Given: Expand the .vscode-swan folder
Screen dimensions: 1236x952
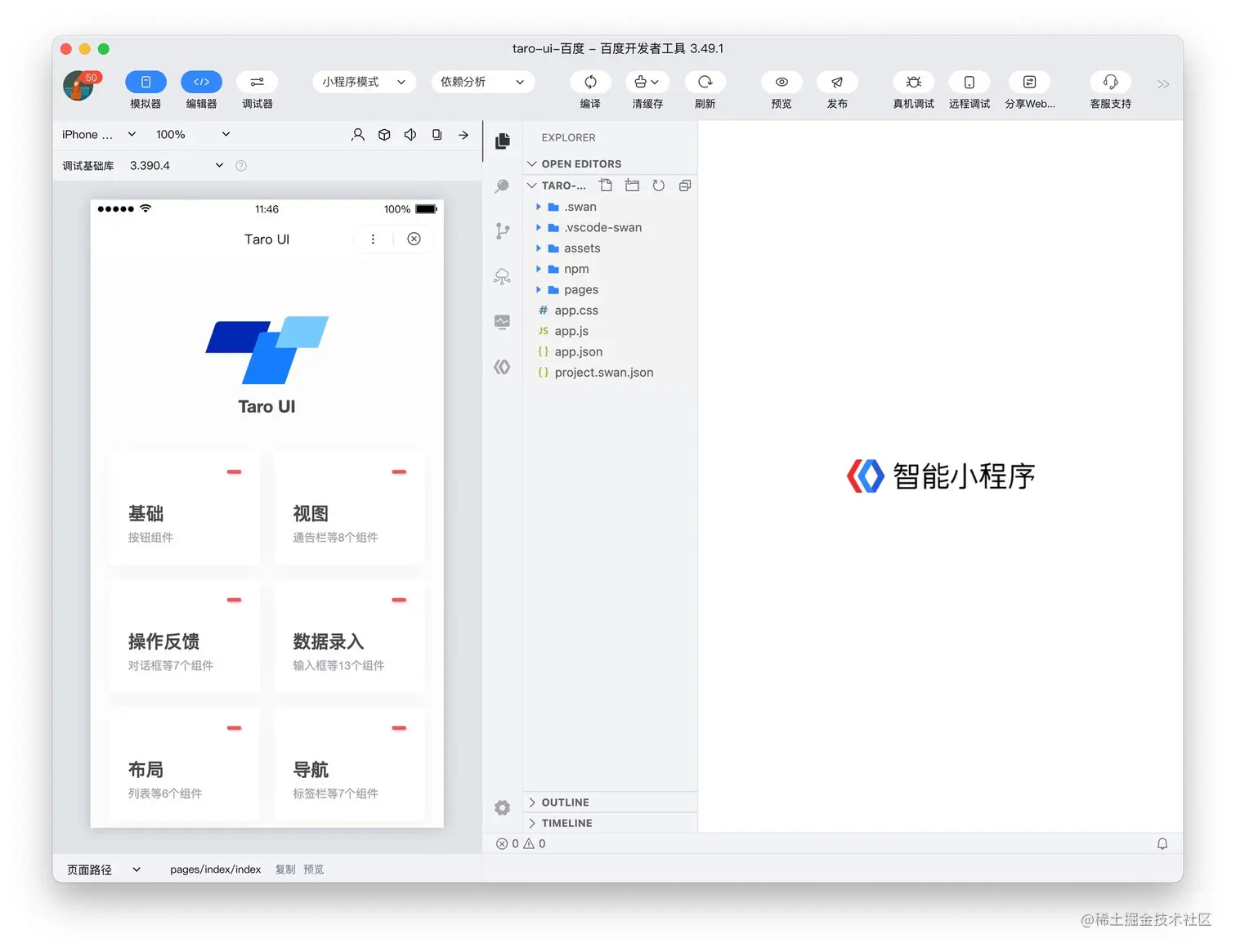Looking at the screenshot, I should click(610, 227).
